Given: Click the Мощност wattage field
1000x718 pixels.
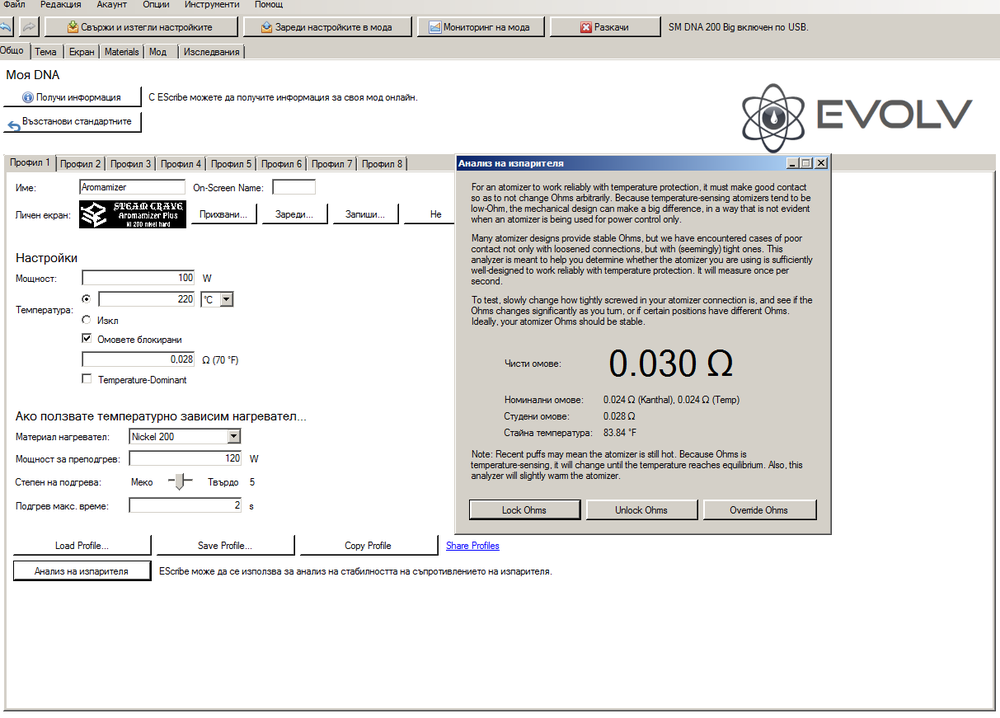Looking at the screenshot, I should [x=138, y=277].
